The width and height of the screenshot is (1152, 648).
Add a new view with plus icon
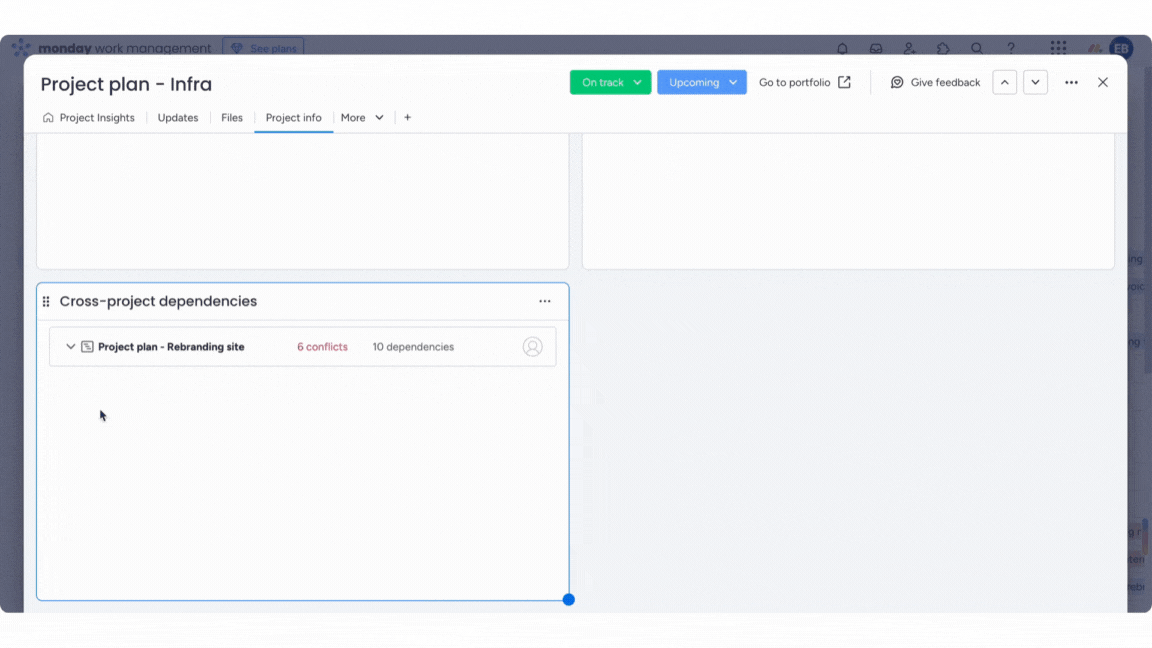click(408, 118)
